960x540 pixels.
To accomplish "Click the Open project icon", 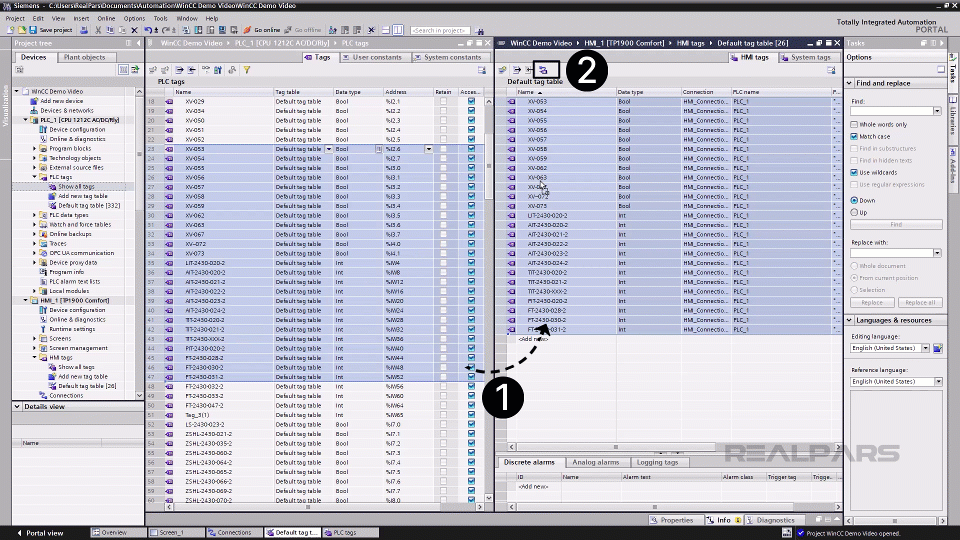I will [x=22, y=30].
